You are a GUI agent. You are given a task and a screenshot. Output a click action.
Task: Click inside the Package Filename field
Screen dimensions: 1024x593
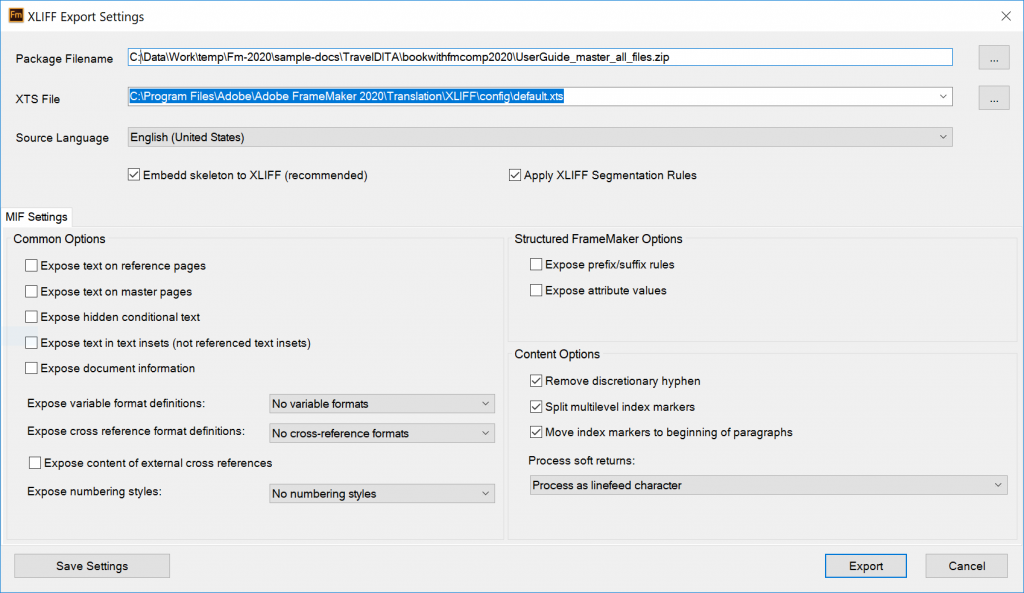click(x=540, y=57)
